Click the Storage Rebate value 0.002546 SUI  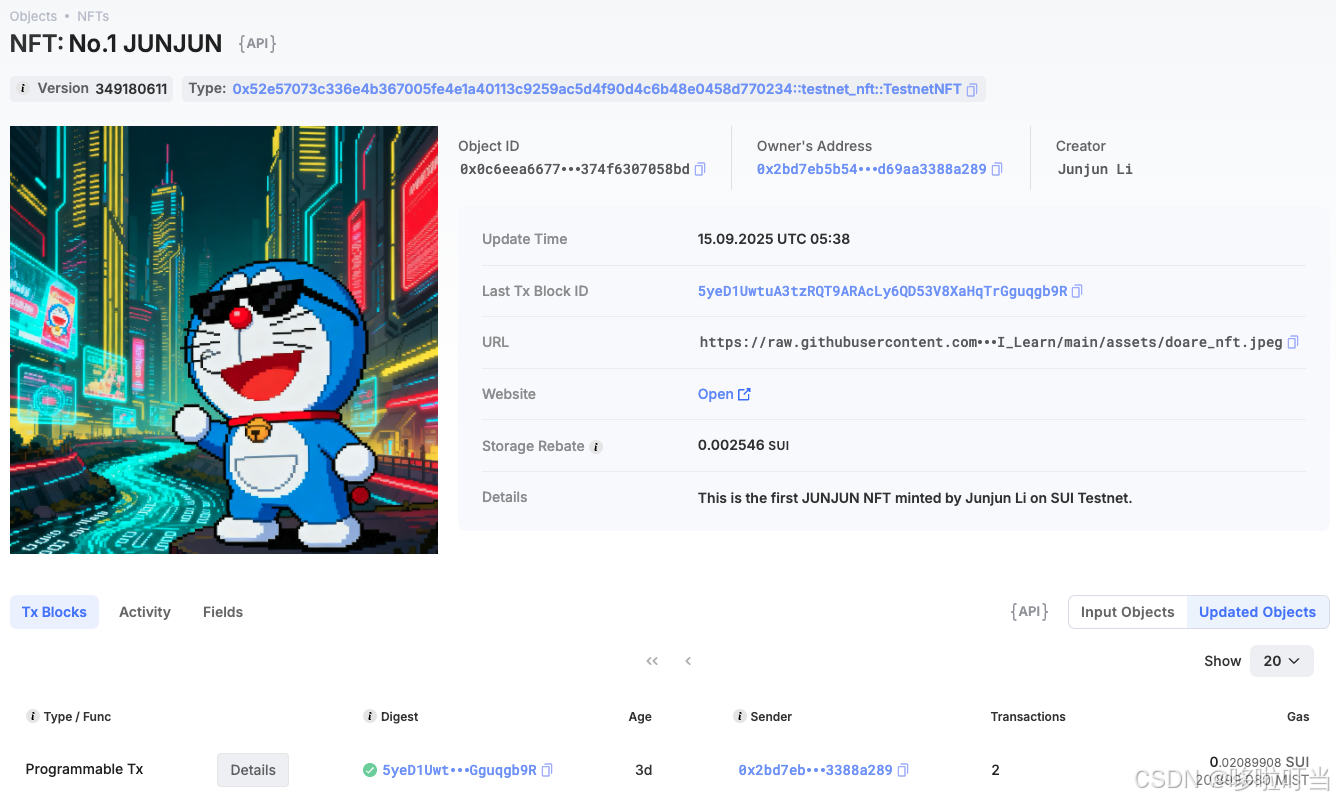click(743, 445)
